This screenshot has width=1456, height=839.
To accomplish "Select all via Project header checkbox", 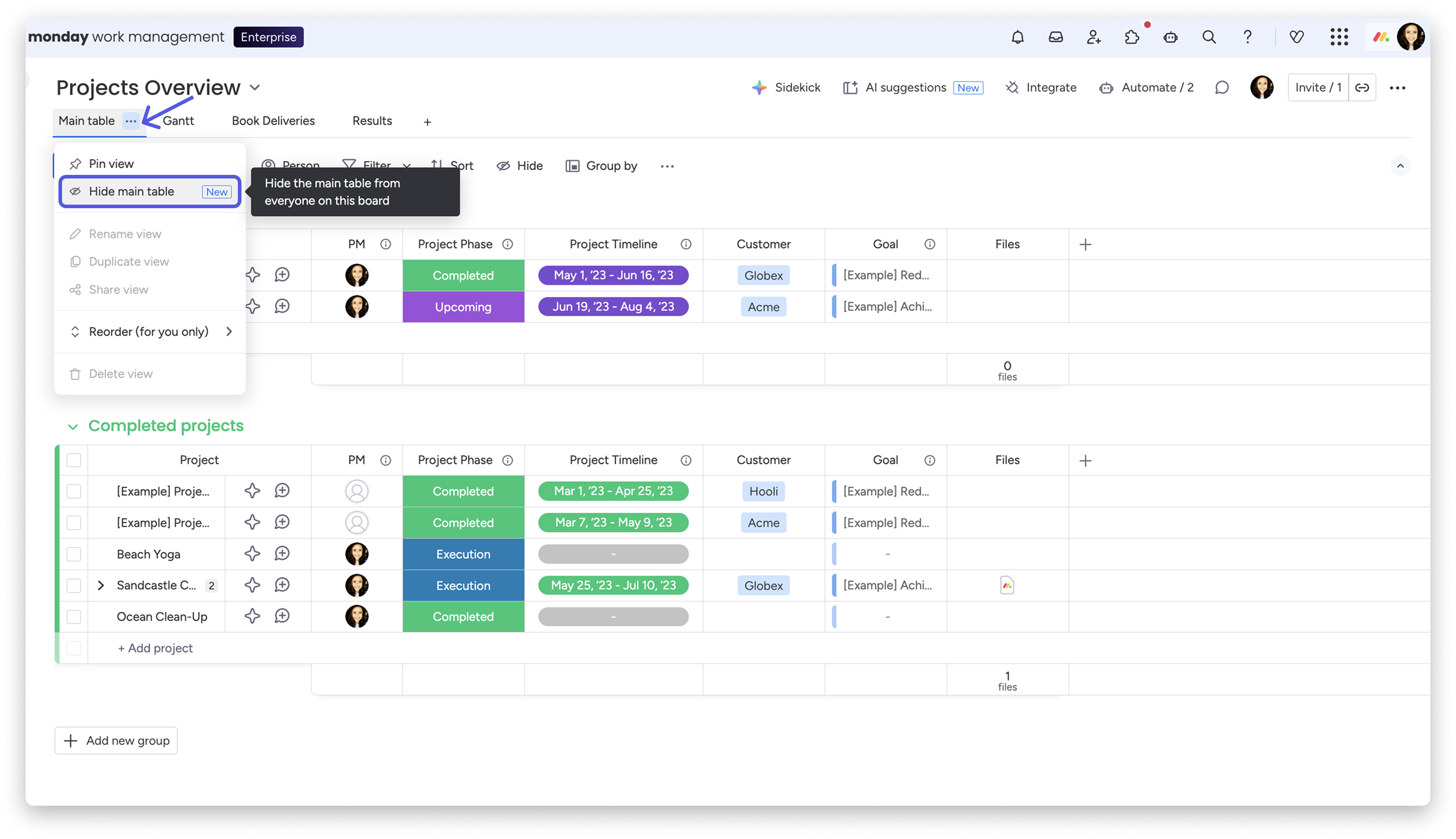I will (x=74, y=460).
